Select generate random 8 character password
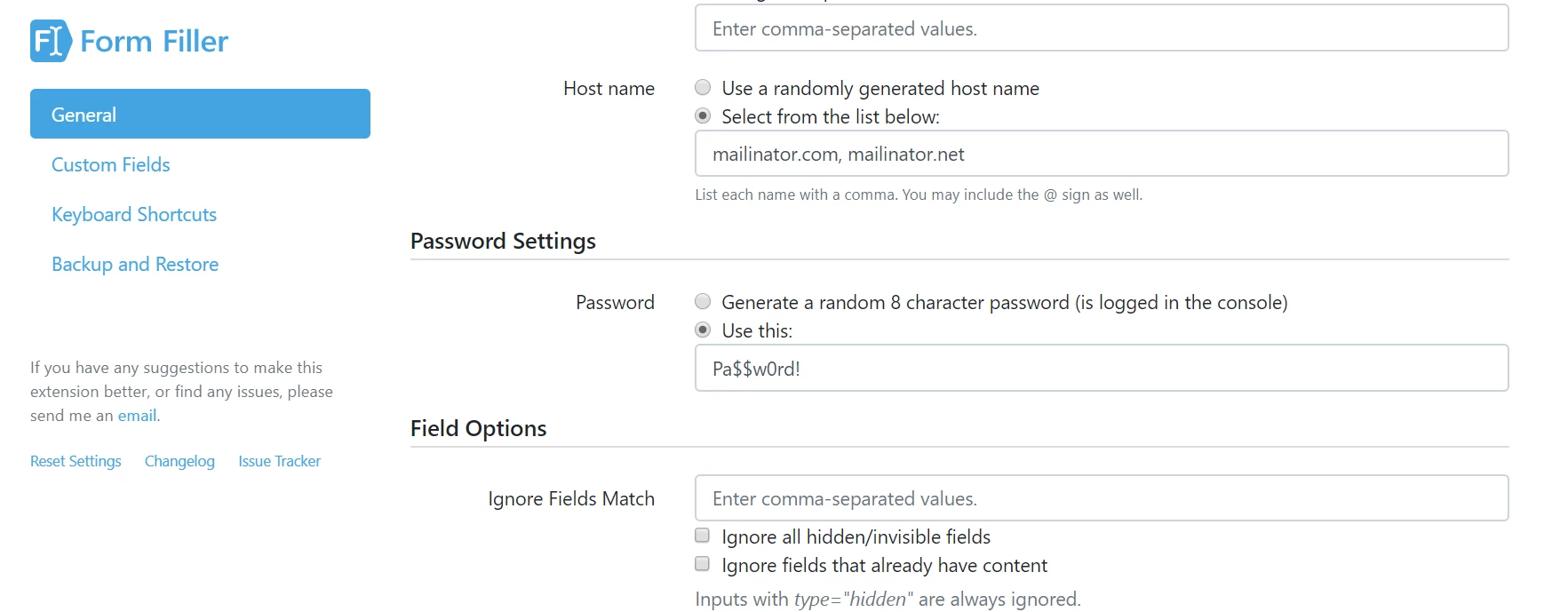The width and height of the screenshot is (1568, 612). (703, 302)
